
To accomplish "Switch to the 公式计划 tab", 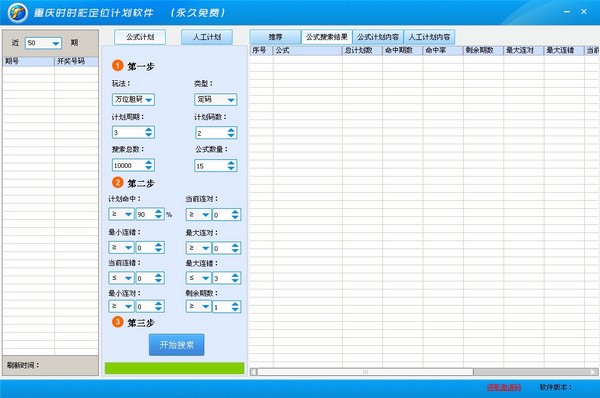I will coord(140,37).
